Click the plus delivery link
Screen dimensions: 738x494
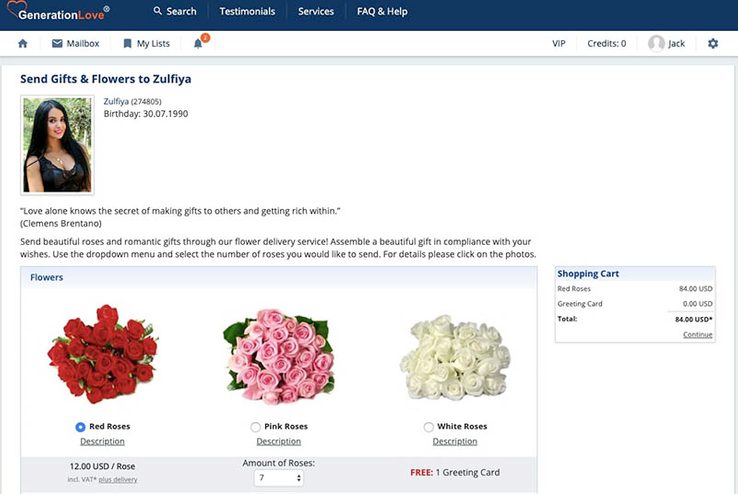point(118,480)
